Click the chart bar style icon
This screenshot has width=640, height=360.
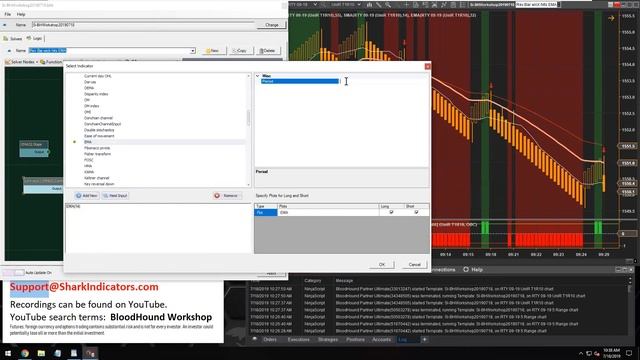click(369, 4)
